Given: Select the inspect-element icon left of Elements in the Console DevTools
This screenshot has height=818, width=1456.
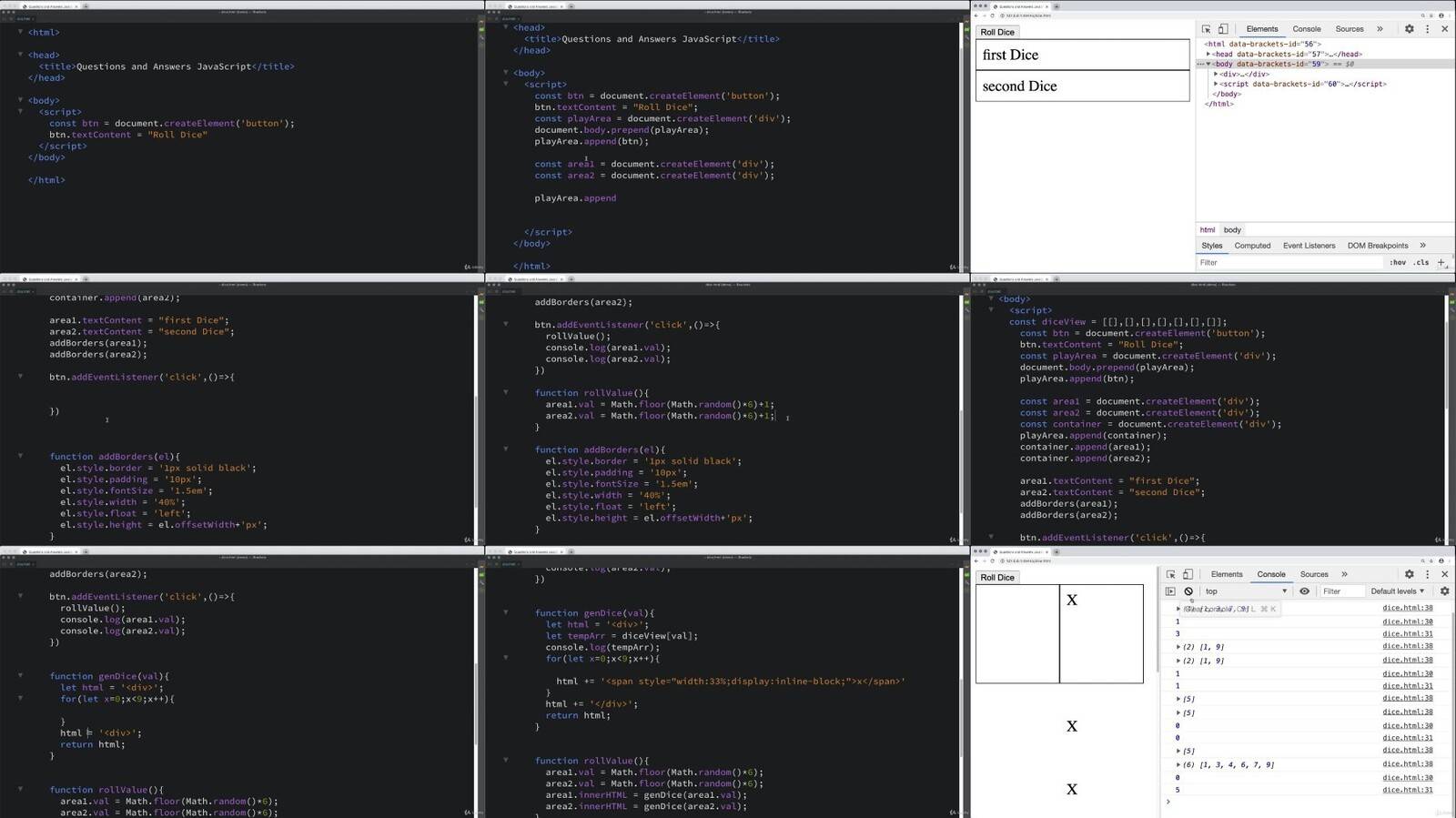Looking at the screenshot, I should pyautogui.click(x=1170, y=574).
